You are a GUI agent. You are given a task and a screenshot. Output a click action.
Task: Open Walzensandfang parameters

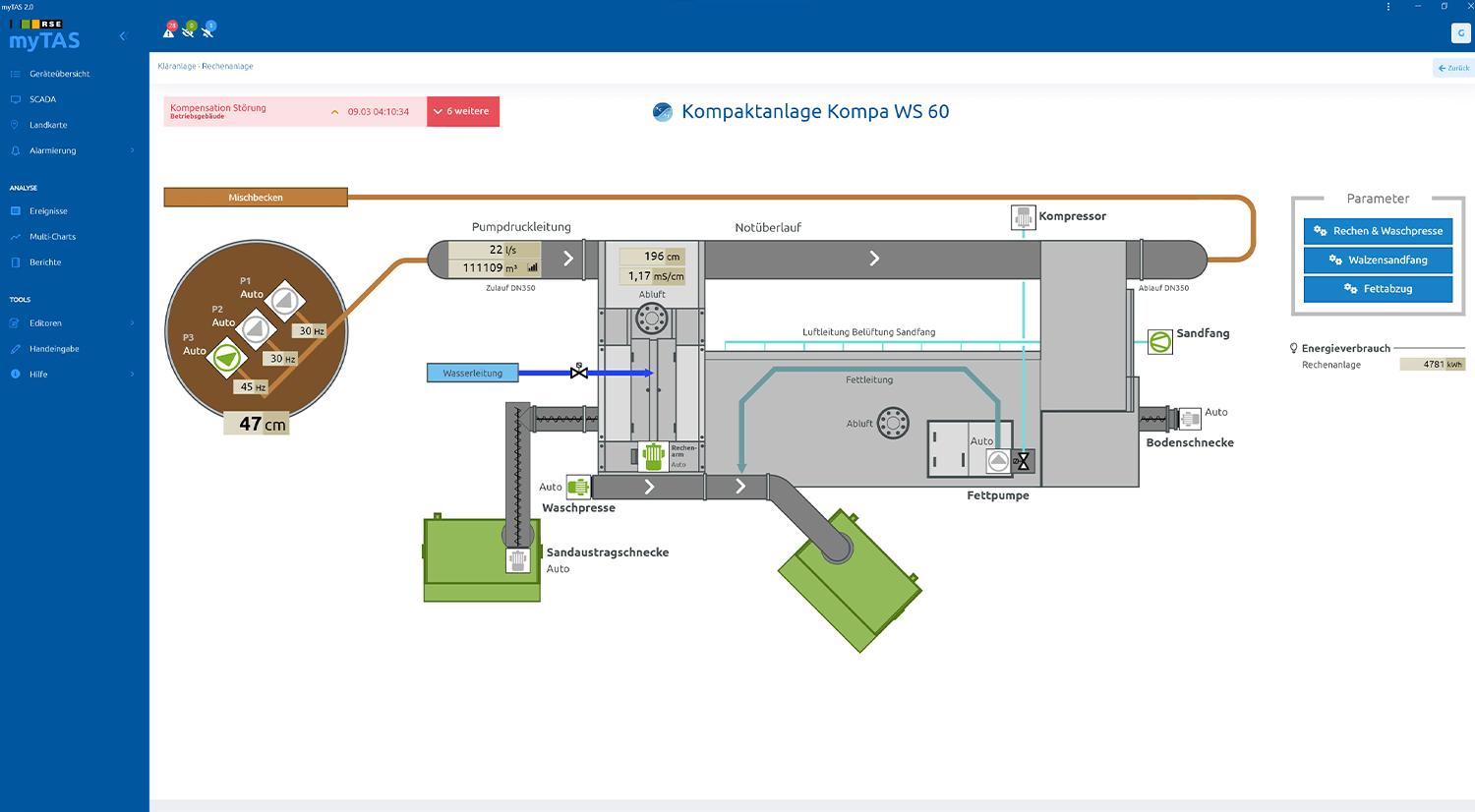click(x=1378, y=260)
